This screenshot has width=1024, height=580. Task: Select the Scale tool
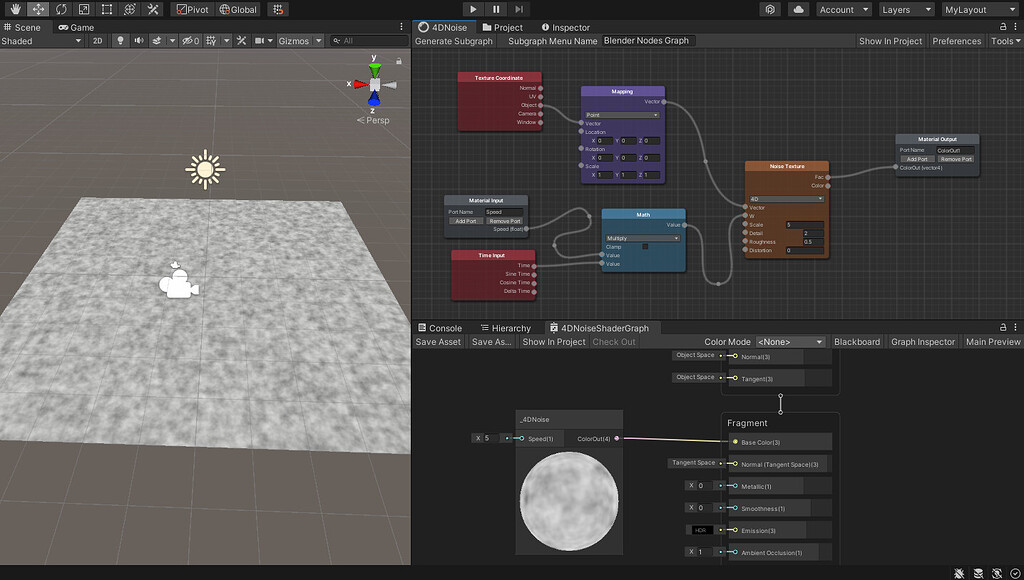pyautogui.click(x=84, y=9)
